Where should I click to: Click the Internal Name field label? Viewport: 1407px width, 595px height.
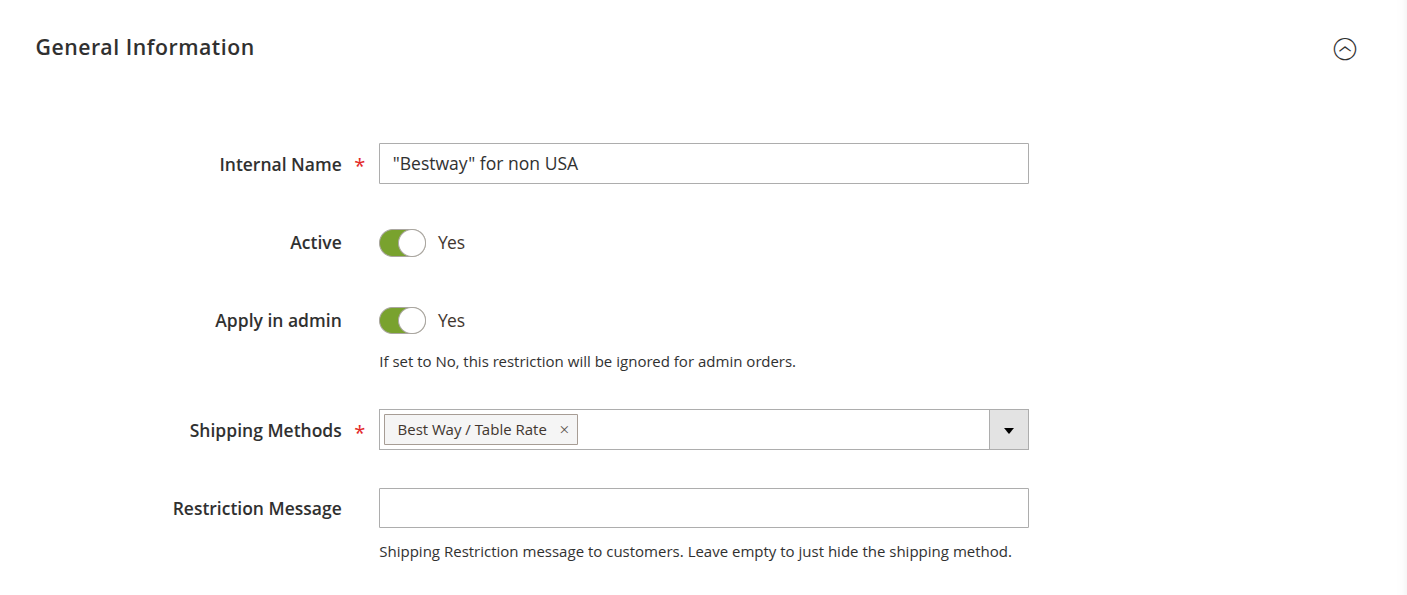[280, 165]
